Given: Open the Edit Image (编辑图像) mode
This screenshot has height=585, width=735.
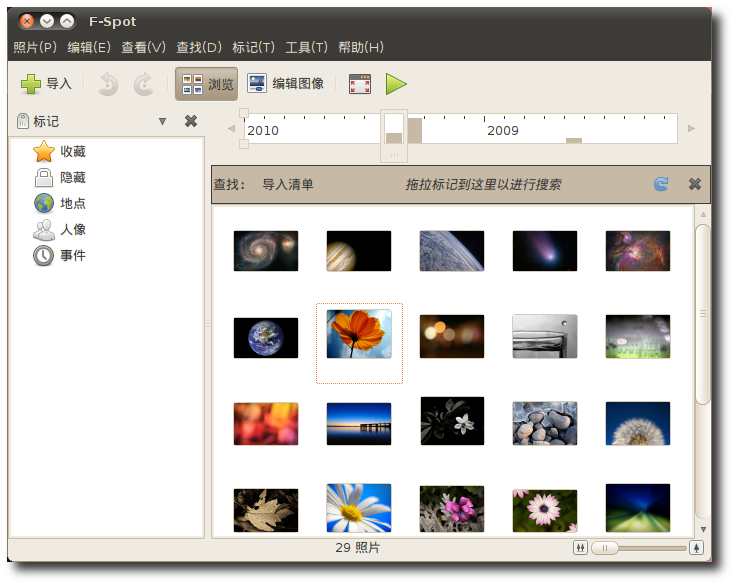Looking at the screenshot, I should tap(286, 84).
